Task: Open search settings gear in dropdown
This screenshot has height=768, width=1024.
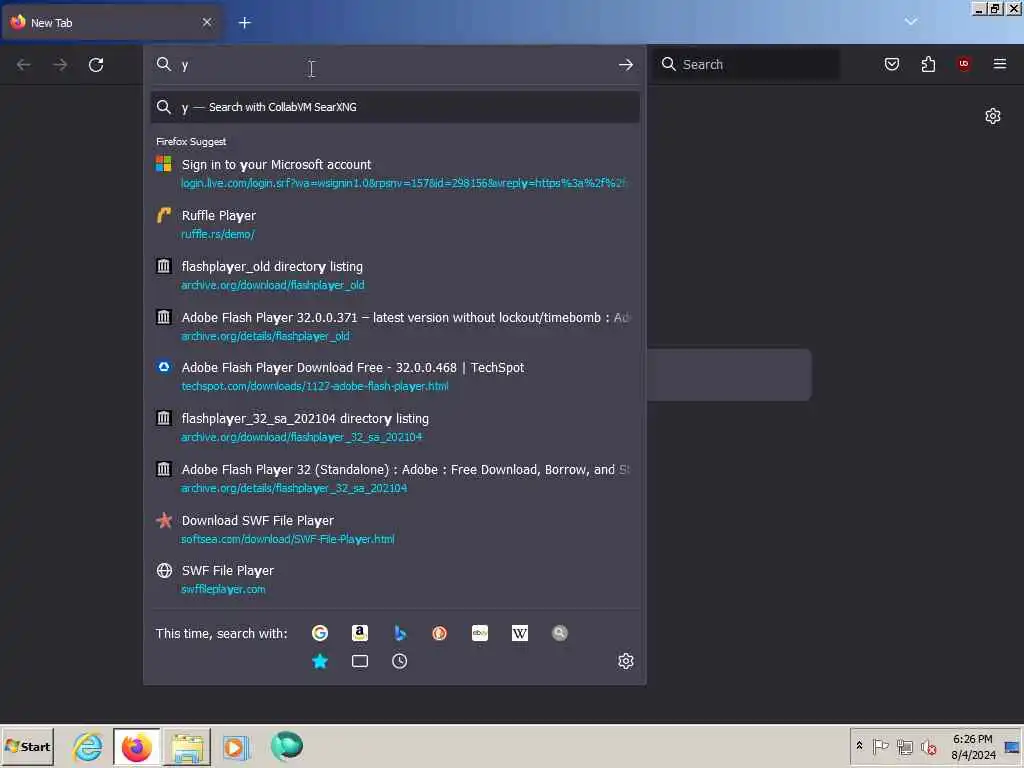Action: click(x=626, y=661)
